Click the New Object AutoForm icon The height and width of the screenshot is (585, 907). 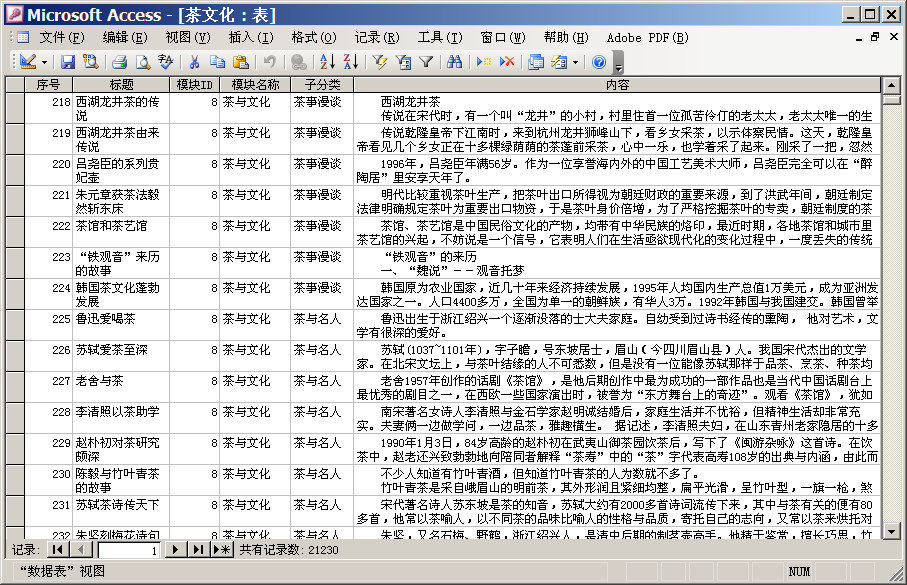coord(559,61)
